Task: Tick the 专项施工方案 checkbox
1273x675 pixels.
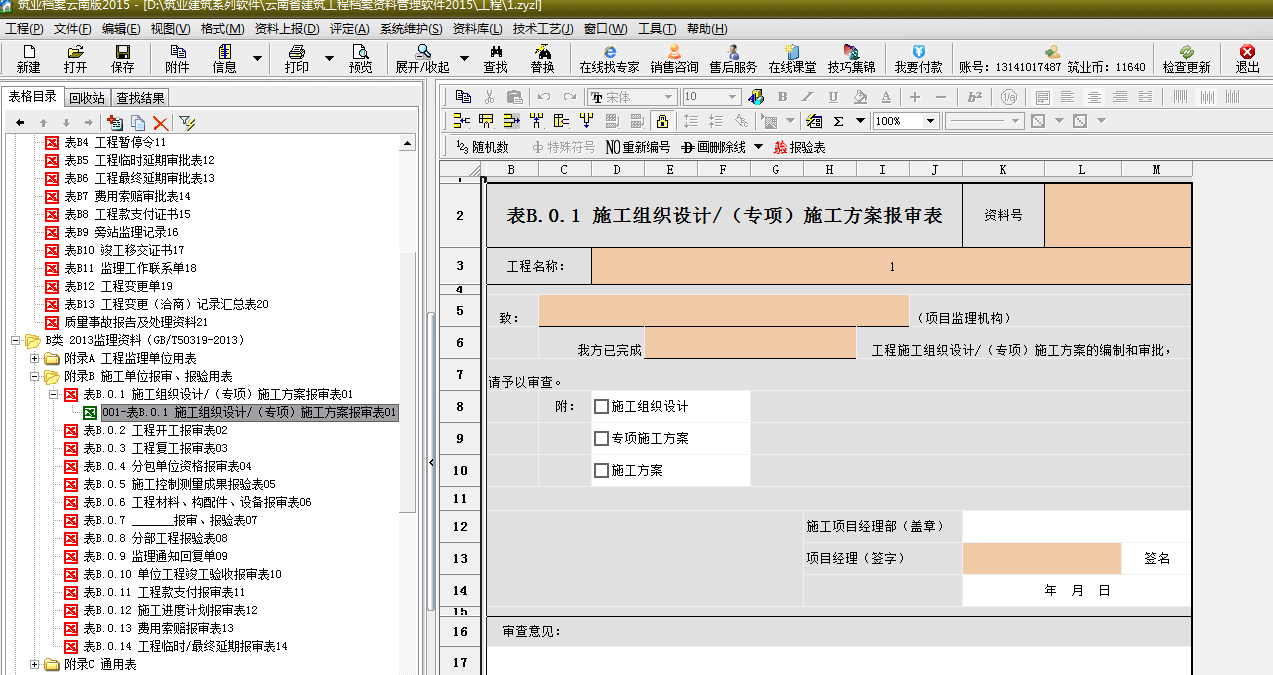Action: 601,438
